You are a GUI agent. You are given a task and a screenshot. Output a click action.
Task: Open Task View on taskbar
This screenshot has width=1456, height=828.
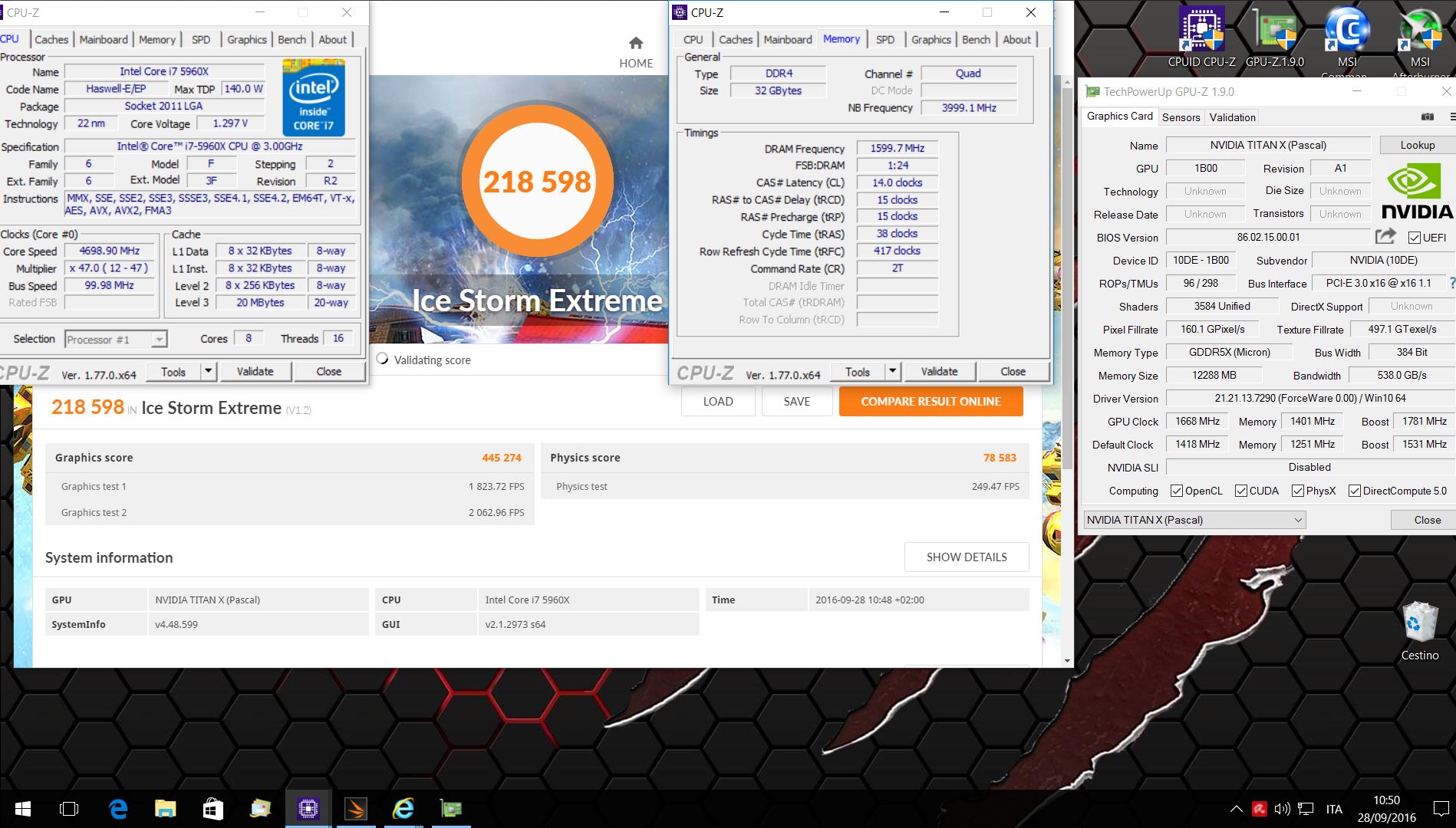[69, 809]
